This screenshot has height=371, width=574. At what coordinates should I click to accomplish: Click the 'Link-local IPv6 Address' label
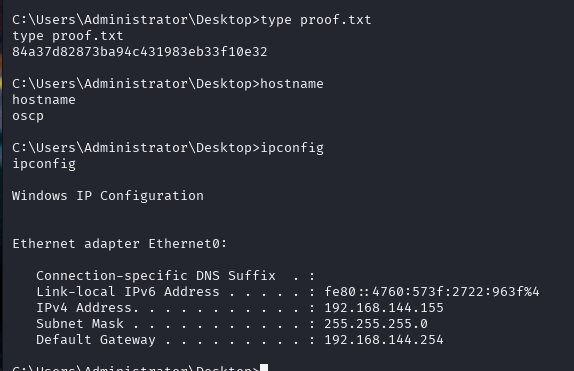[x=128, y=292]
